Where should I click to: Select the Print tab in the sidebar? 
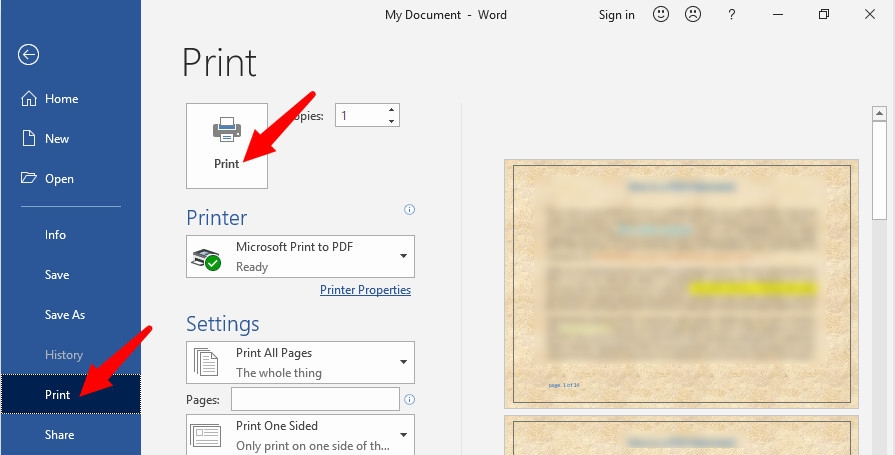click(70, 394)
